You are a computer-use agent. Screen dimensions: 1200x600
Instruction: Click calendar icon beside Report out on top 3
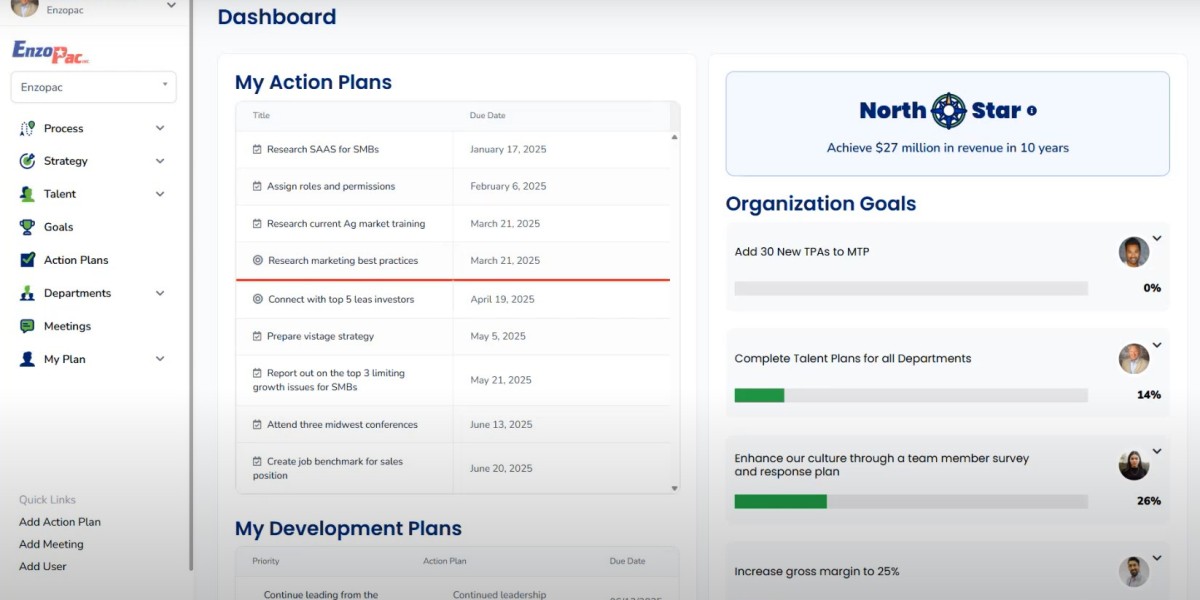pos(257,373)
